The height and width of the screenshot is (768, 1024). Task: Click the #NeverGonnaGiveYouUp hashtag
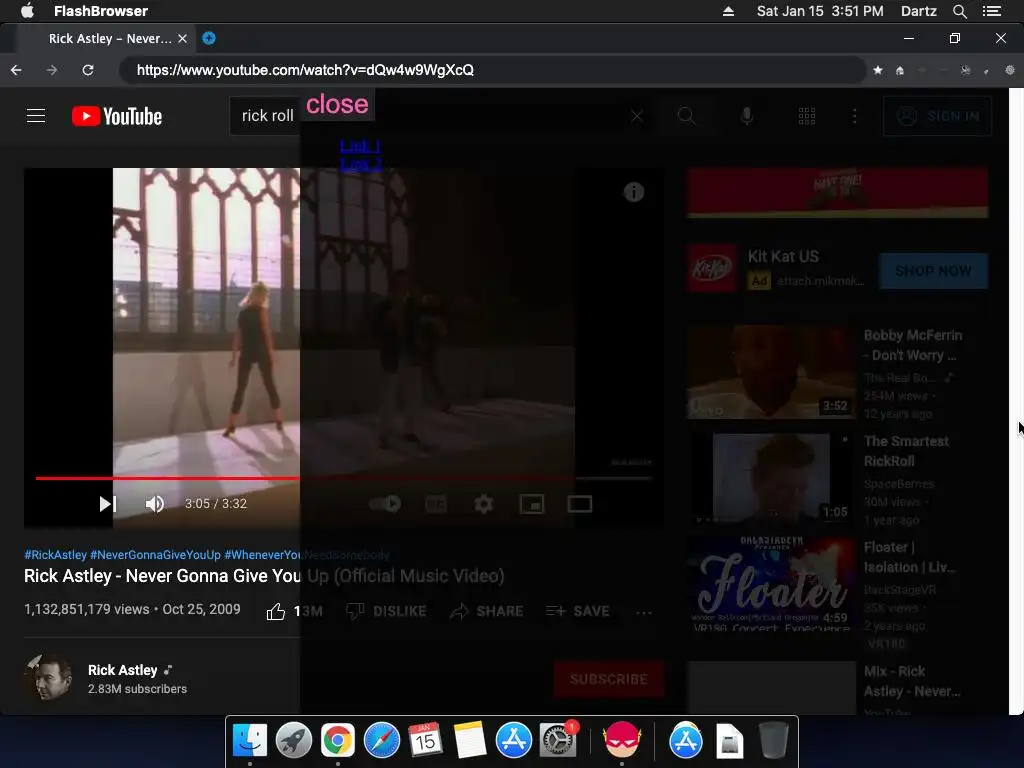[155, 554]
